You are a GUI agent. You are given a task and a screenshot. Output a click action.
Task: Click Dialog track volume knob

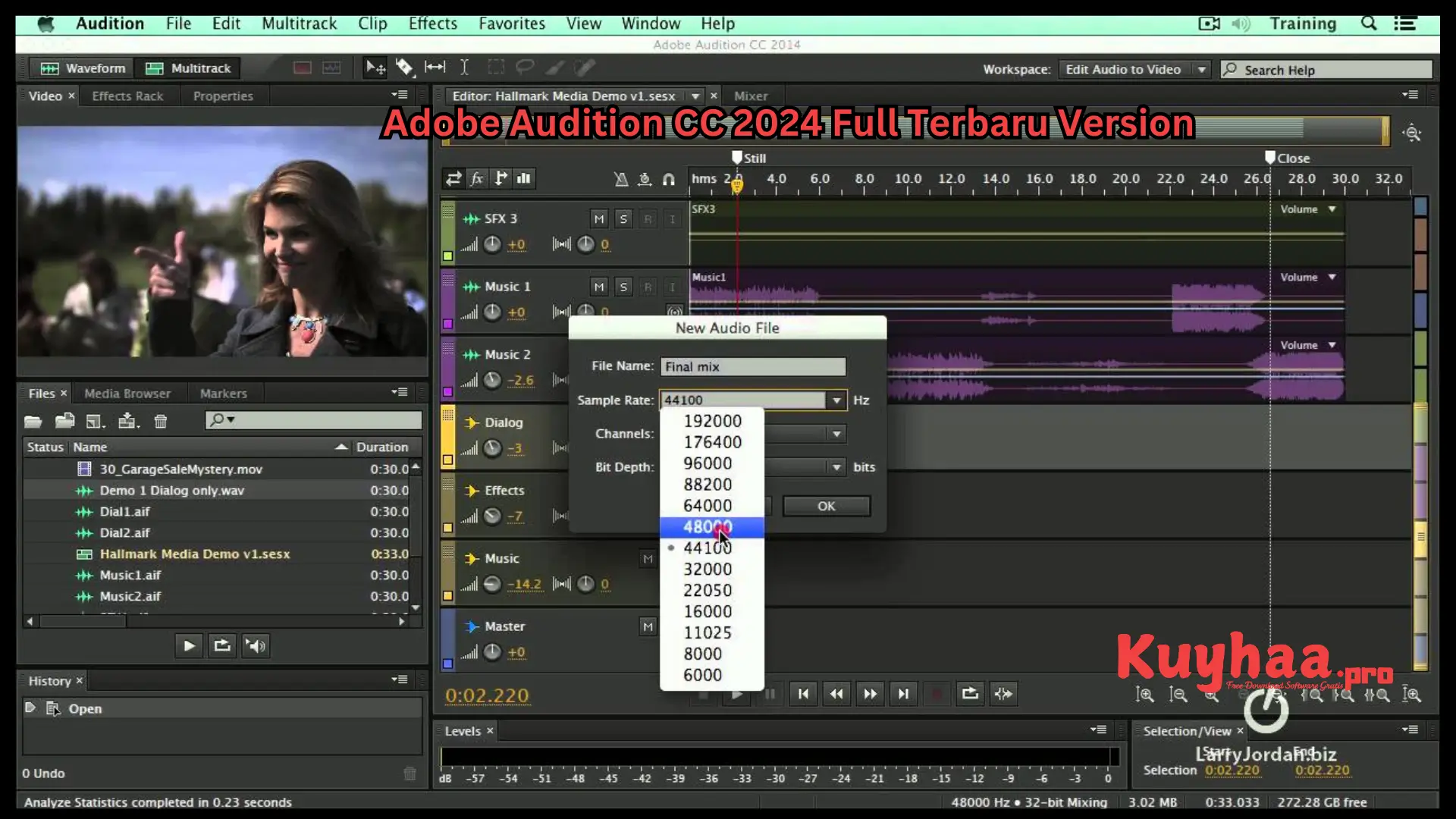point(492,448)
